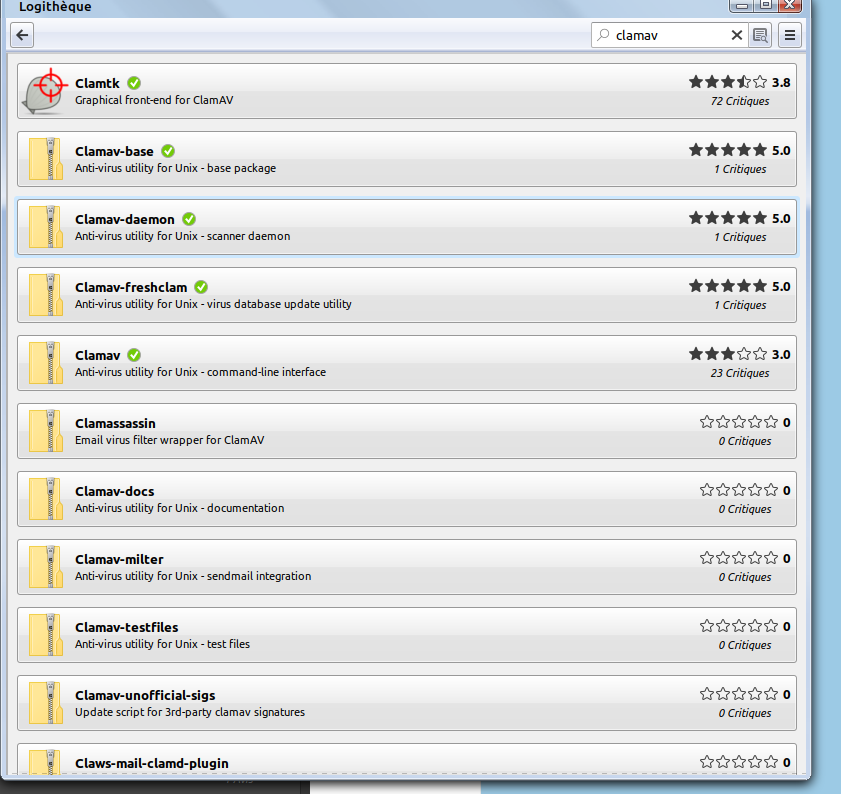The image size is (841, 794).
Task: Select the Clamav-daemon title
Action: (125, 219)
